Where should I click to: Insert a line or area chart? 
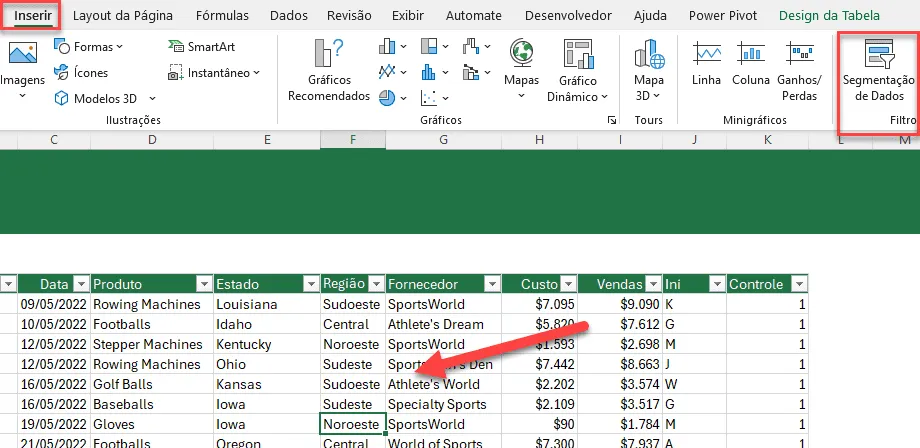pyautogui.click(x=393, y=72)
